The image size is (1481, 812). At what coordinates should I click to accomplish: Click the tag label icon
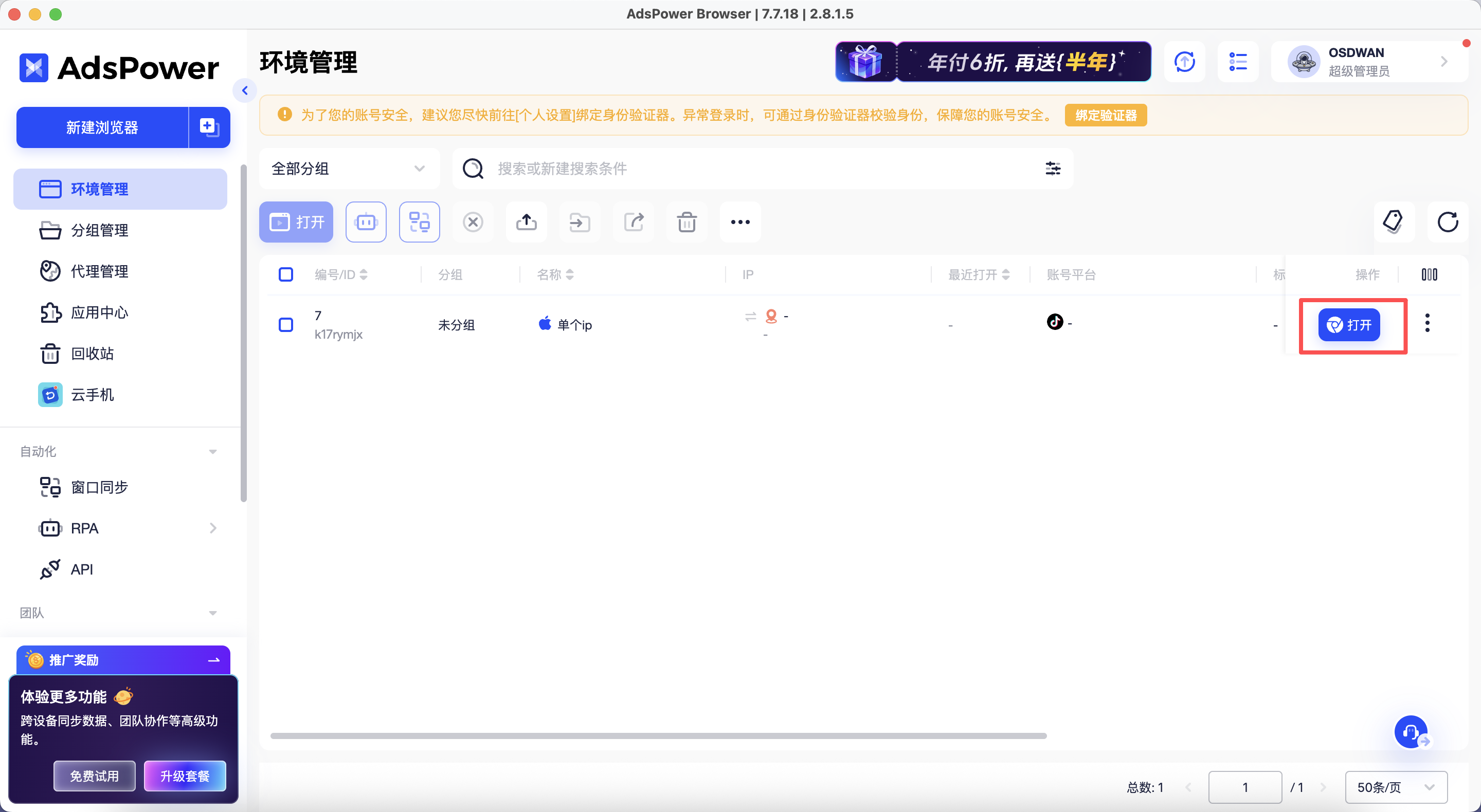(1393, 222)
